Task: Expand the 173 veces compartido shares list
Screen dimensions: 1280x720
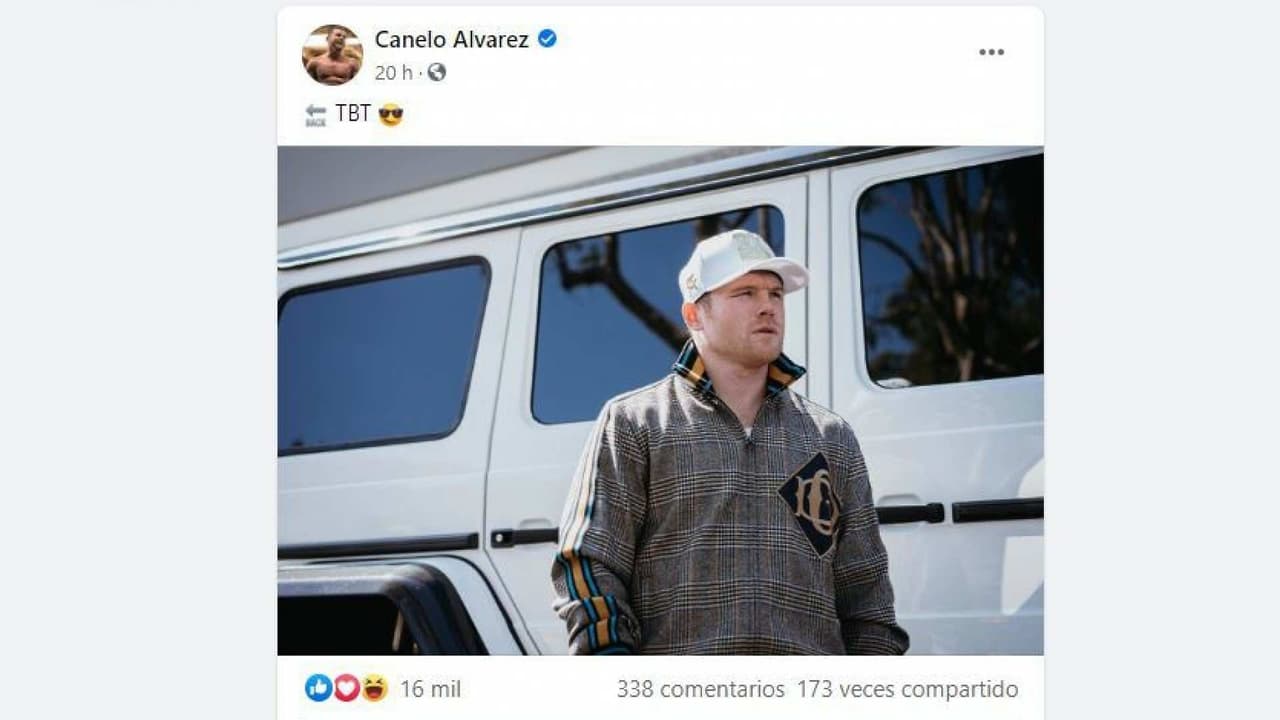Action: (x=907, y=689)
